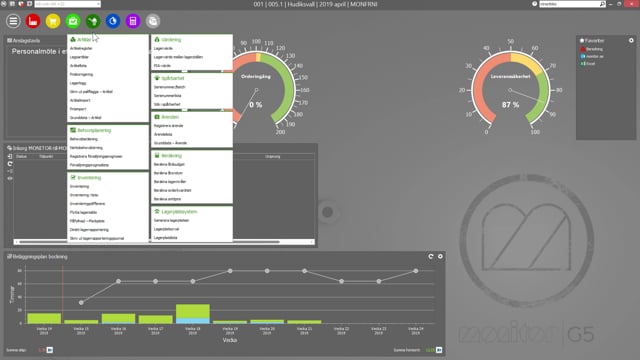Open the monitor.se favorite link

click(x=592, y=56)
